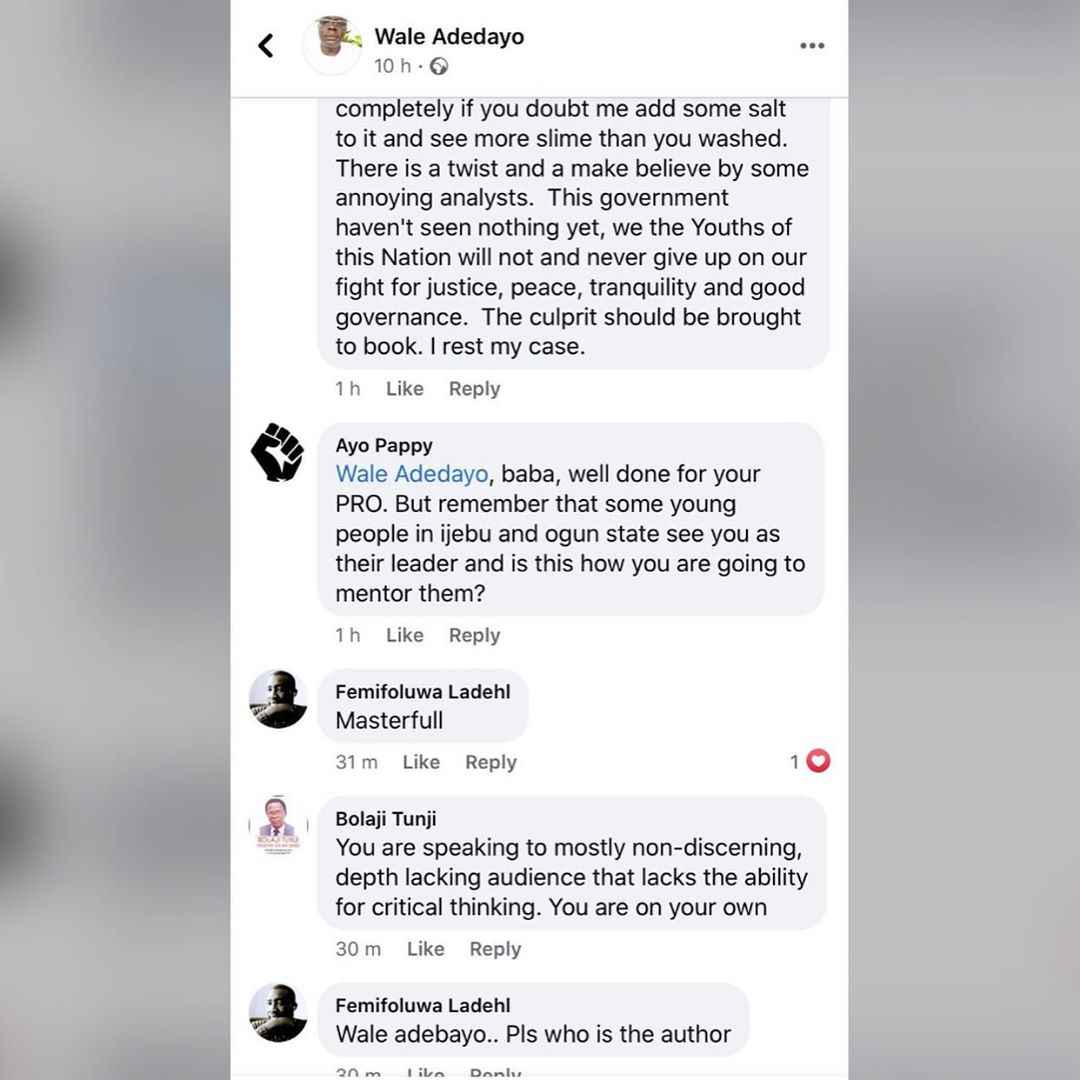Open the three-dot post options menu
The image size is (1080, 1080).
pyautogui.click(x=812, y=45)
